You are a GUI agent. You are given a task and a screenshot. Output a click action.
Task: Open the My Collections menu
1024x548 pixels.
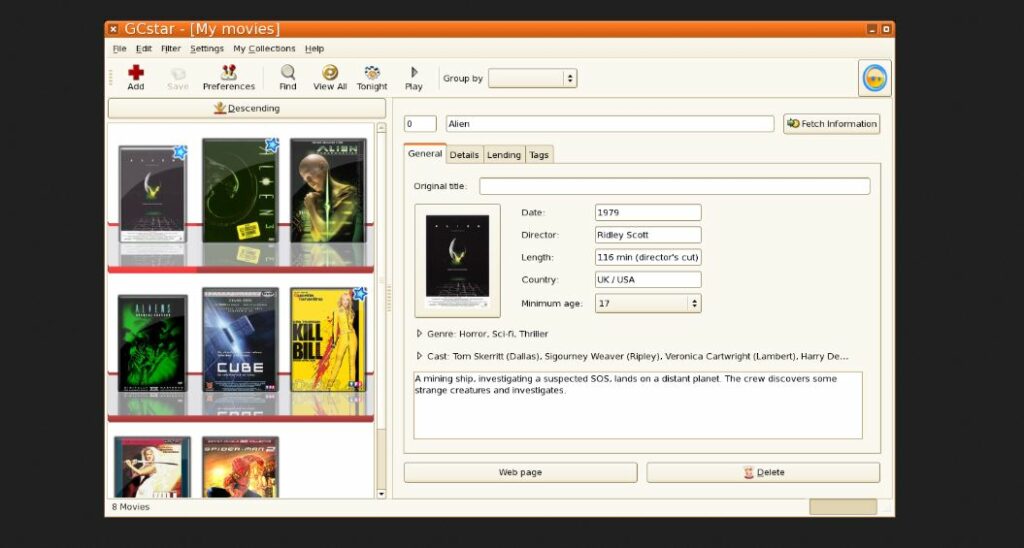[264, 48]
